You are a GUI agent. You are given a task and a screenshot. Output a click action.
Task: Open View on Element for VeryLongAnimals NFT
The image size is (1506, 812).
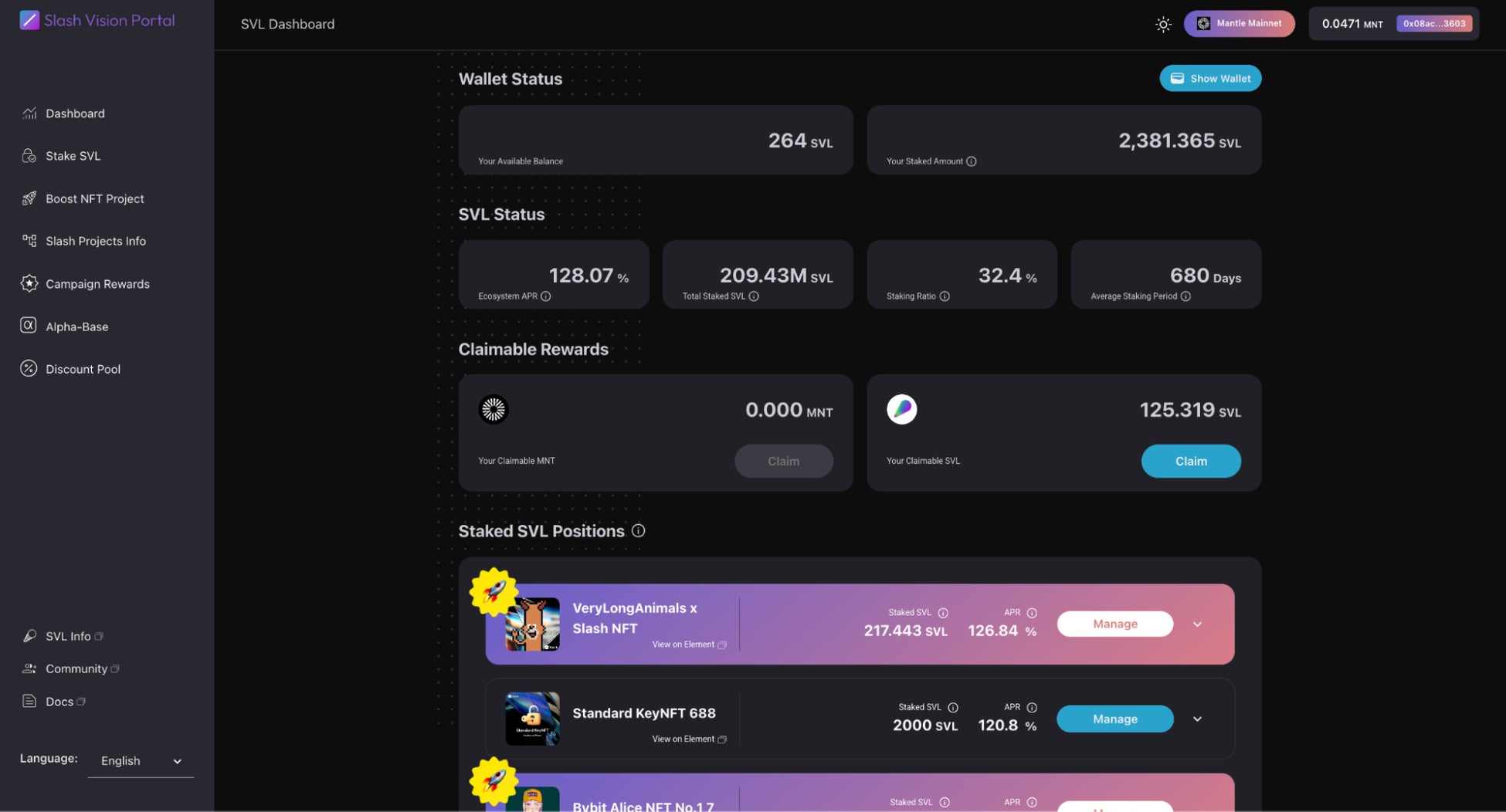(x=689, y=645)
